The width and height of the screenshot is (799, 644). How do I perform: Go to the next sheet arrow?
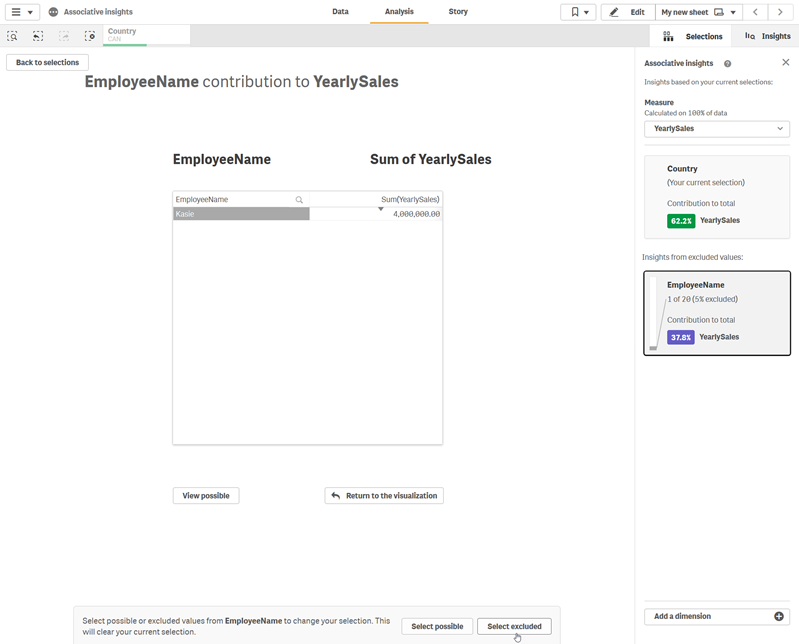(x=780, y=12)
